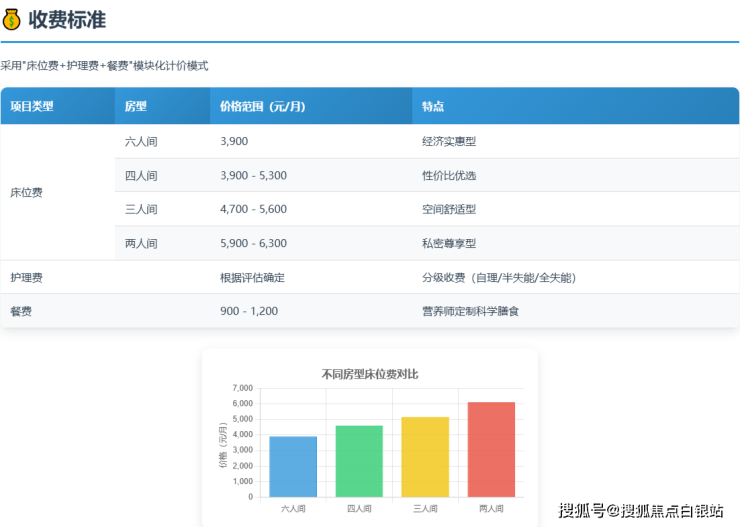Click the 分级收费 (自理/半失能/全失能) cell
Screen dimensions: 740x527
coord(499,277)
